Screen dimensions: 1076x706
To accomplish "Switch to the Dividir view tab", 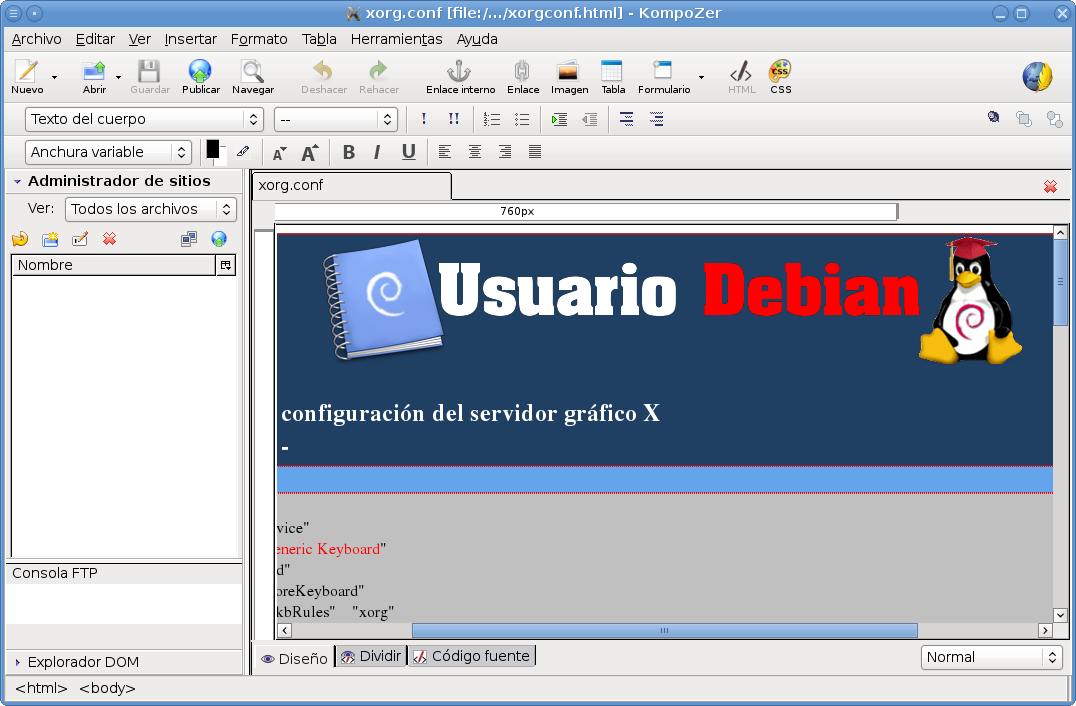I will click(371, 657).
